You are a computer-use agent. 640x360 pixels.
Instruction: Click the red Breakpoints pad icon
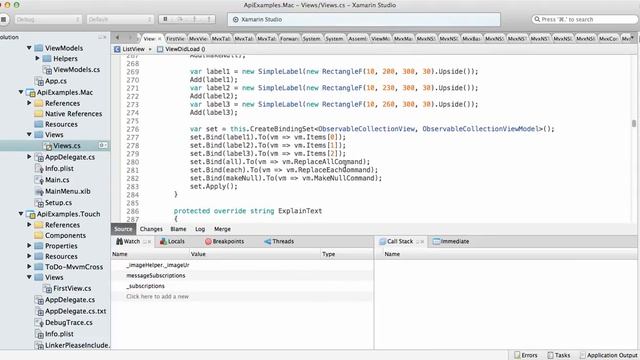click(208, 241)
